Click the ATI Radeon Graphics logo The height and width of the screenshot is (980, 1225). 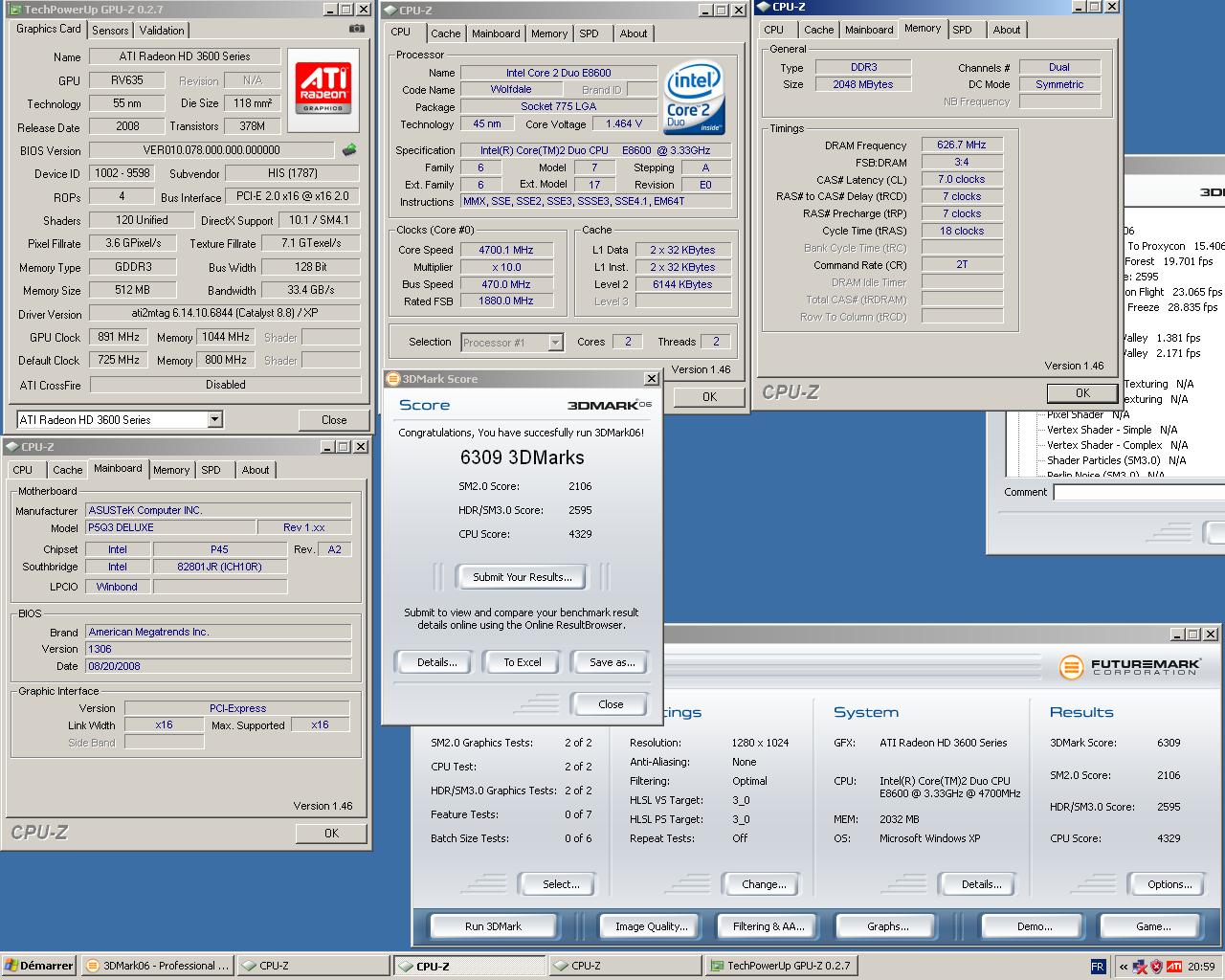323,89
